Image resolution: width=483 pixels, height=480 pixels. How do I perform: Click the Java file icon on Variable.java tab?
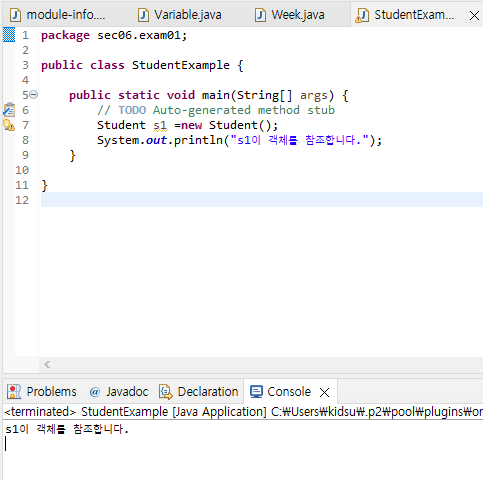click(143, 15)
